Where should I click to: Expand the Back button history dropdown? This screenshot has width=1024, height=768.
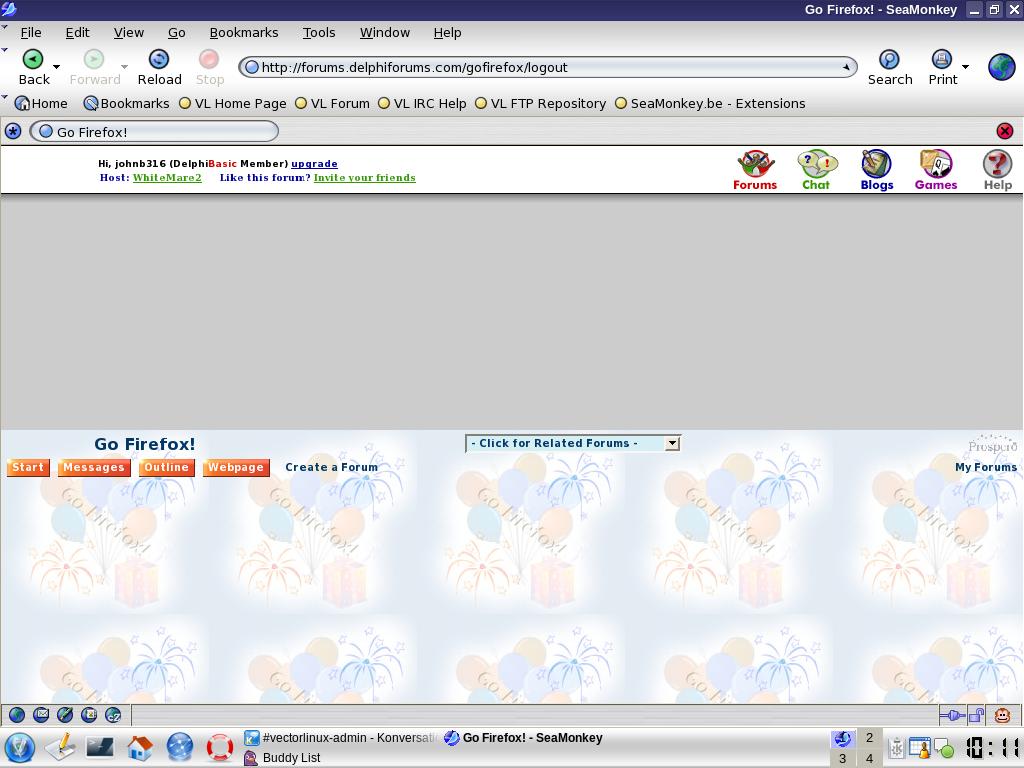pyautogui.click(x=57, y=67)
